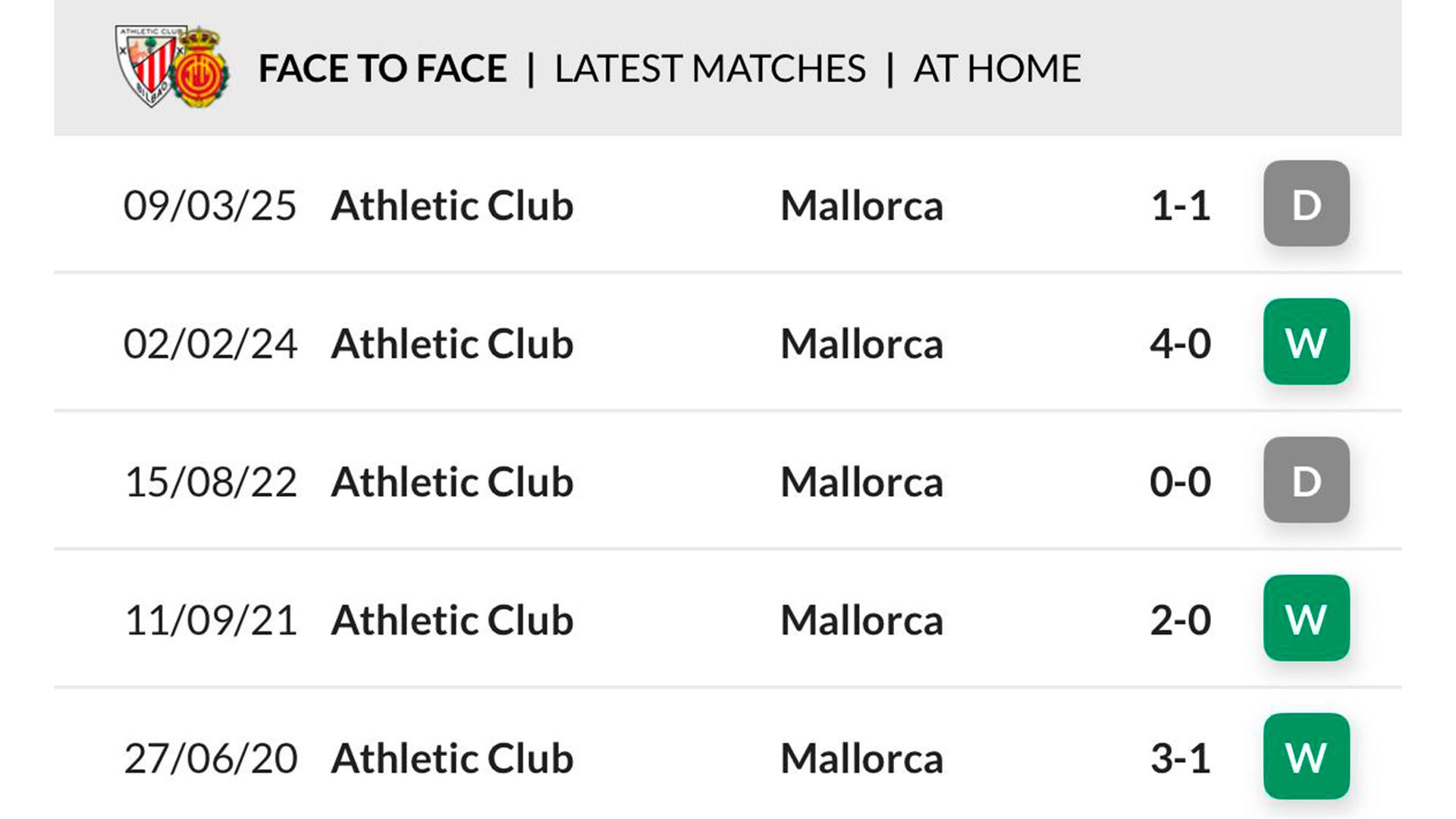
Task: Open Athletic Club in the 27/06/20 row
Action: tap(452, 758)
